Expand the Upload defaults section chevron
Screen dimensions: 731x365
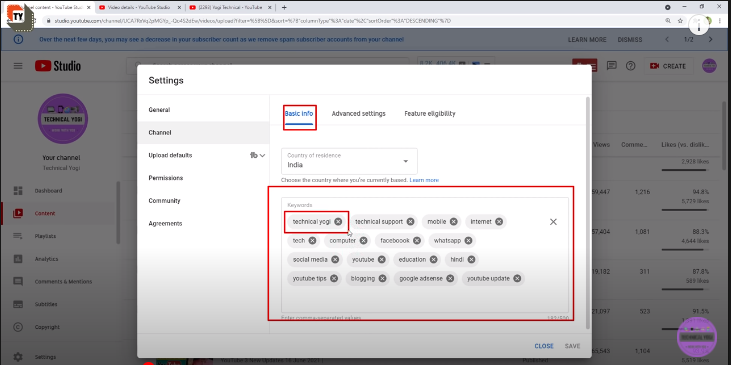[x=262, y=155]
